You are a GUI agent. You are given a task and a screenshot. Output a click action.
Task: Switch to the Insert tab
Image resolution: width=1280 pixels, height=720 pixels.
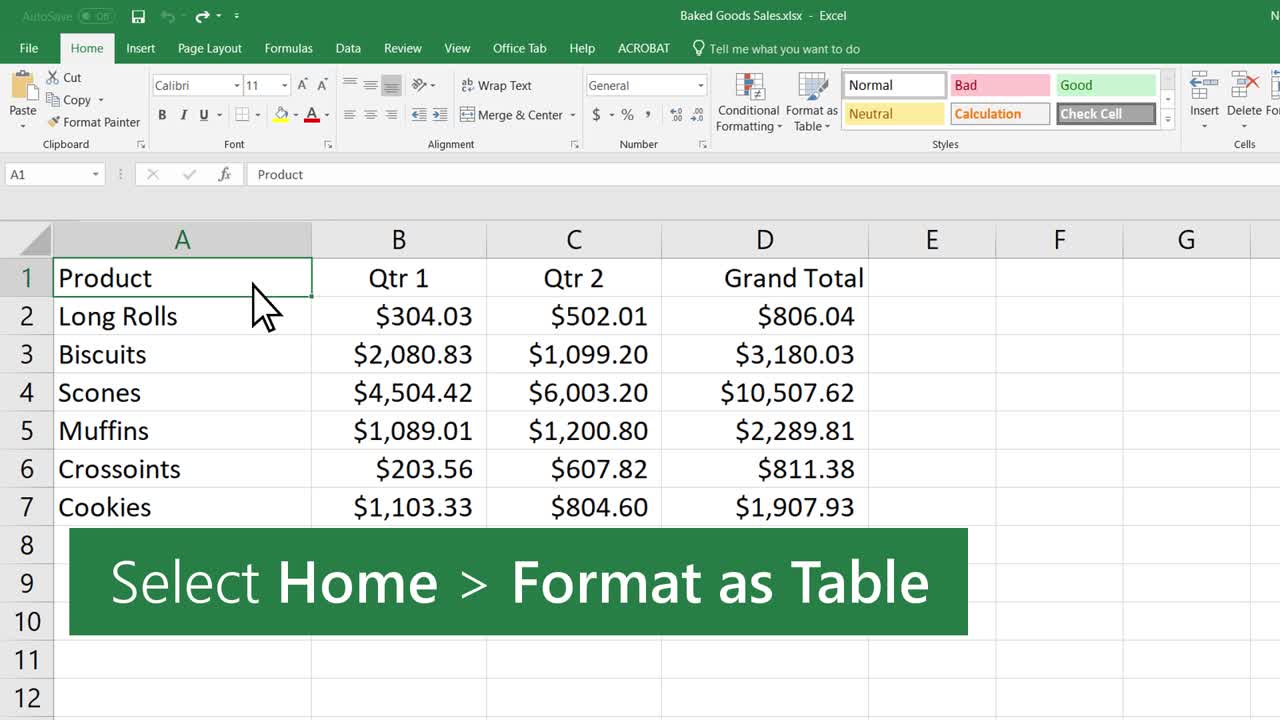tap(140, 48)
